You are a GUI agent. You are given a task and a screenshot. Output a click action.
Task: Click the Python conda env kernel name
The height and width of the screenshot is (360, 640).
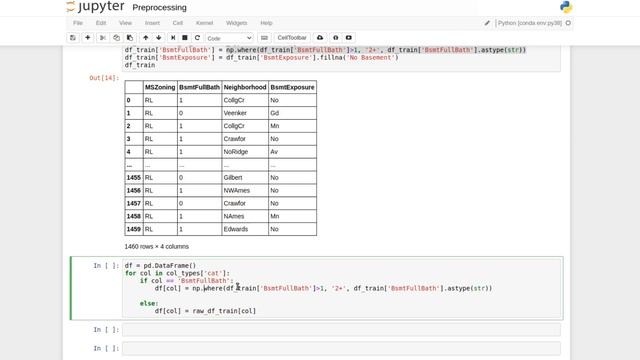pyautogui.click(x=529, y=23)
